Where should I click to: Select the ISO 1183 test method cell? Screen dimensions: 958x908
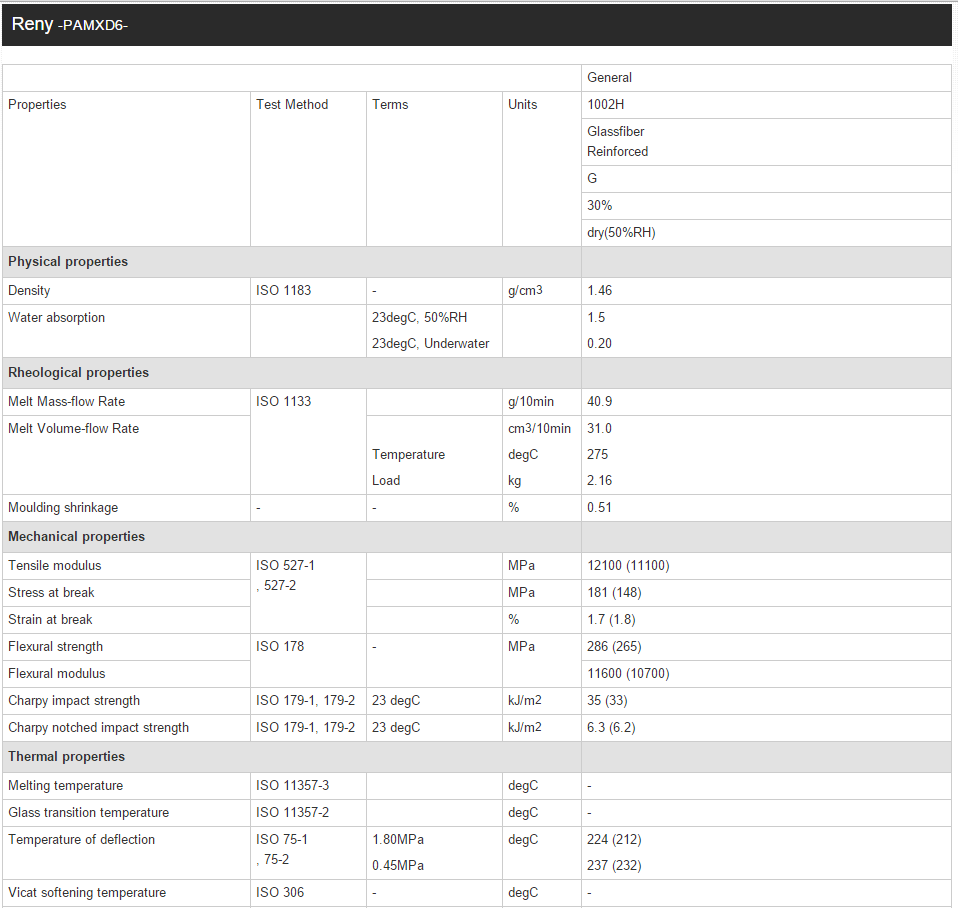click(283, 291)
